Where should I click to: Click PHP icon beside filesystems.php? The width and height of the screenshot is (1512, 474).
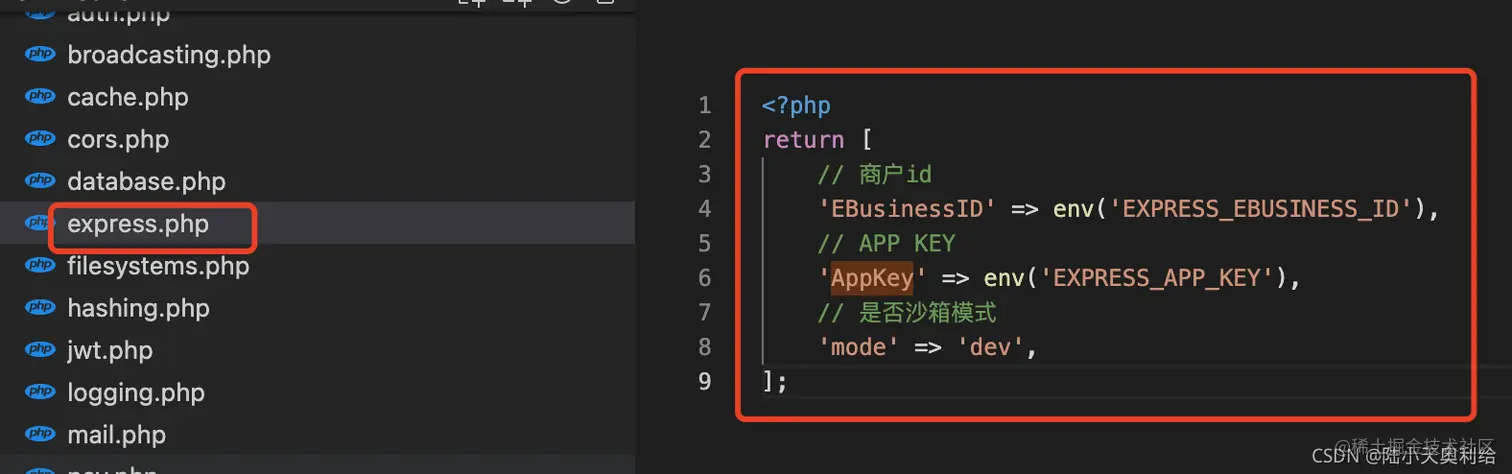pos(40,266)
